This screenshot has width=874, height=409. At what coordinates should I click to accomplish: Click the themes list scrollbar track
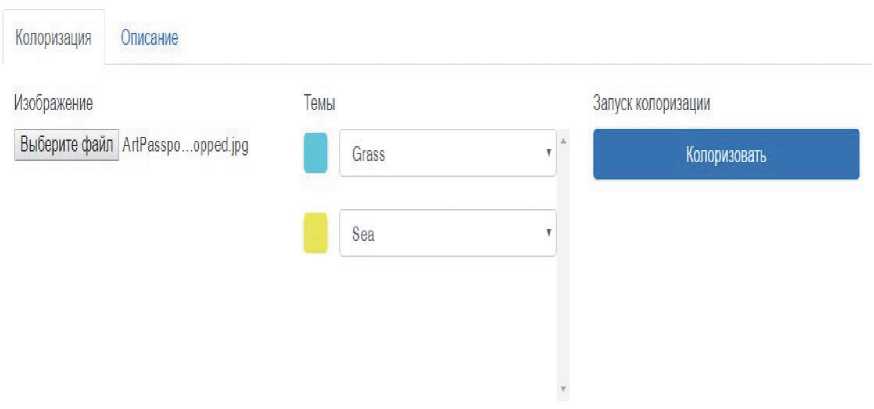click(563, 300)
